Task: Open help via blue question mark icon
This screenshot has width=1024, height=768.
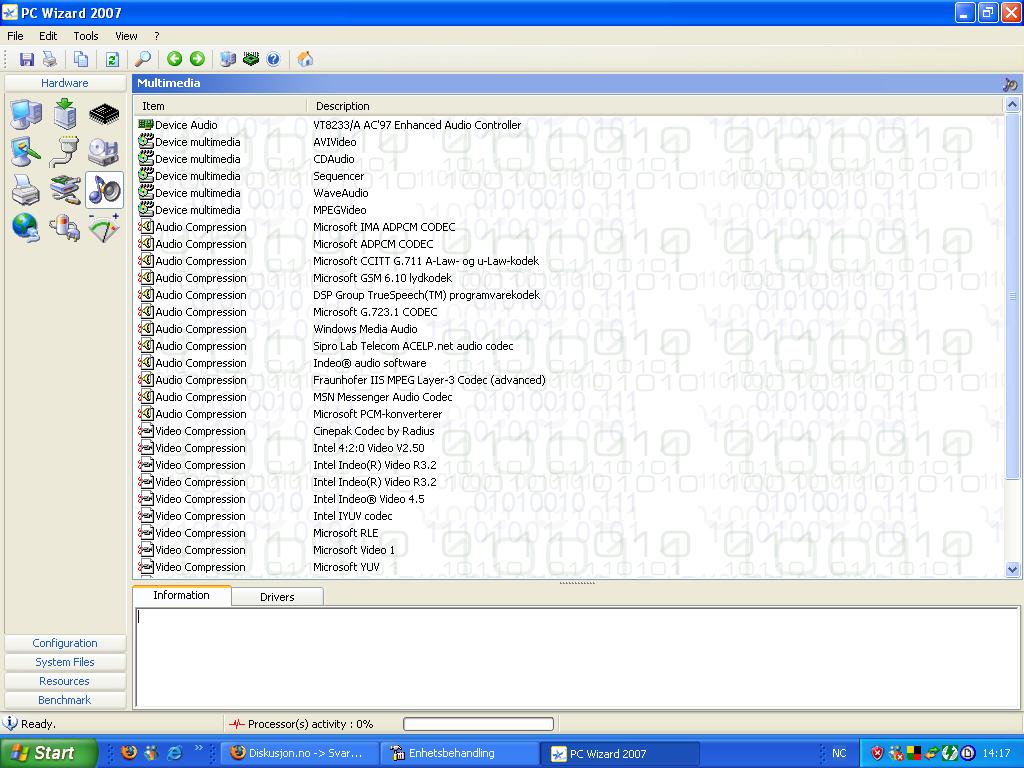Action: point(274,59)
